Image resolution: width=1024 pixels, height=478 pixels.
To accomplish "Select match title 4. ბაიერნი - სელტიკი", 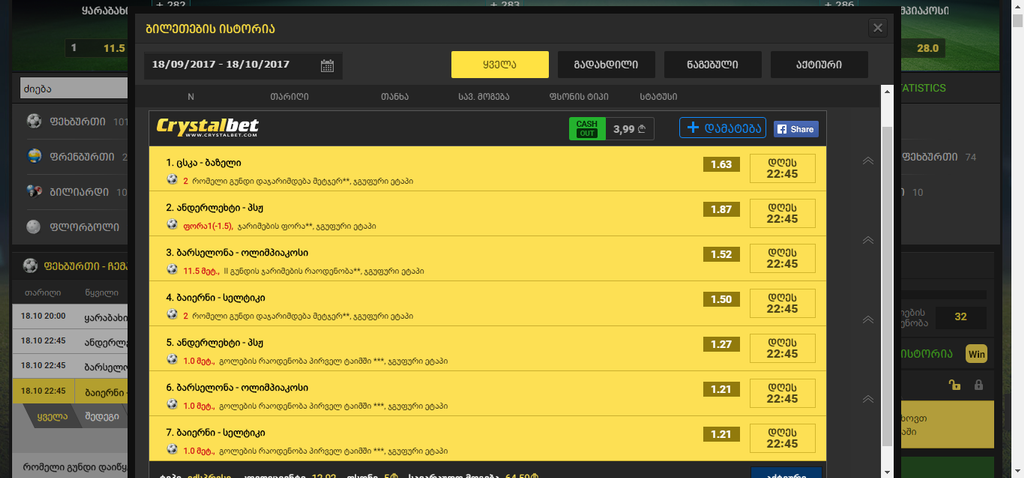I will click(x=216, y=298).
